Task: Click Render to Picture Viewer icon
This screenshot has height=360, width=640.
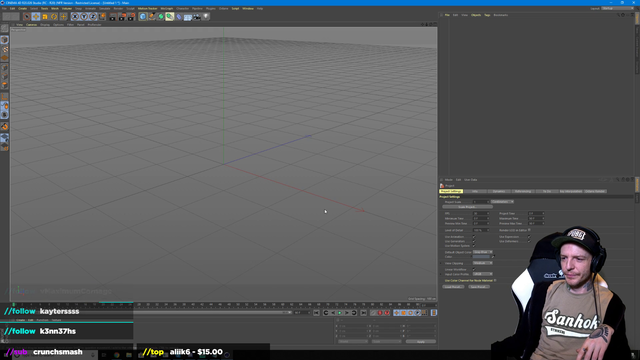Action: click(122, 17)
